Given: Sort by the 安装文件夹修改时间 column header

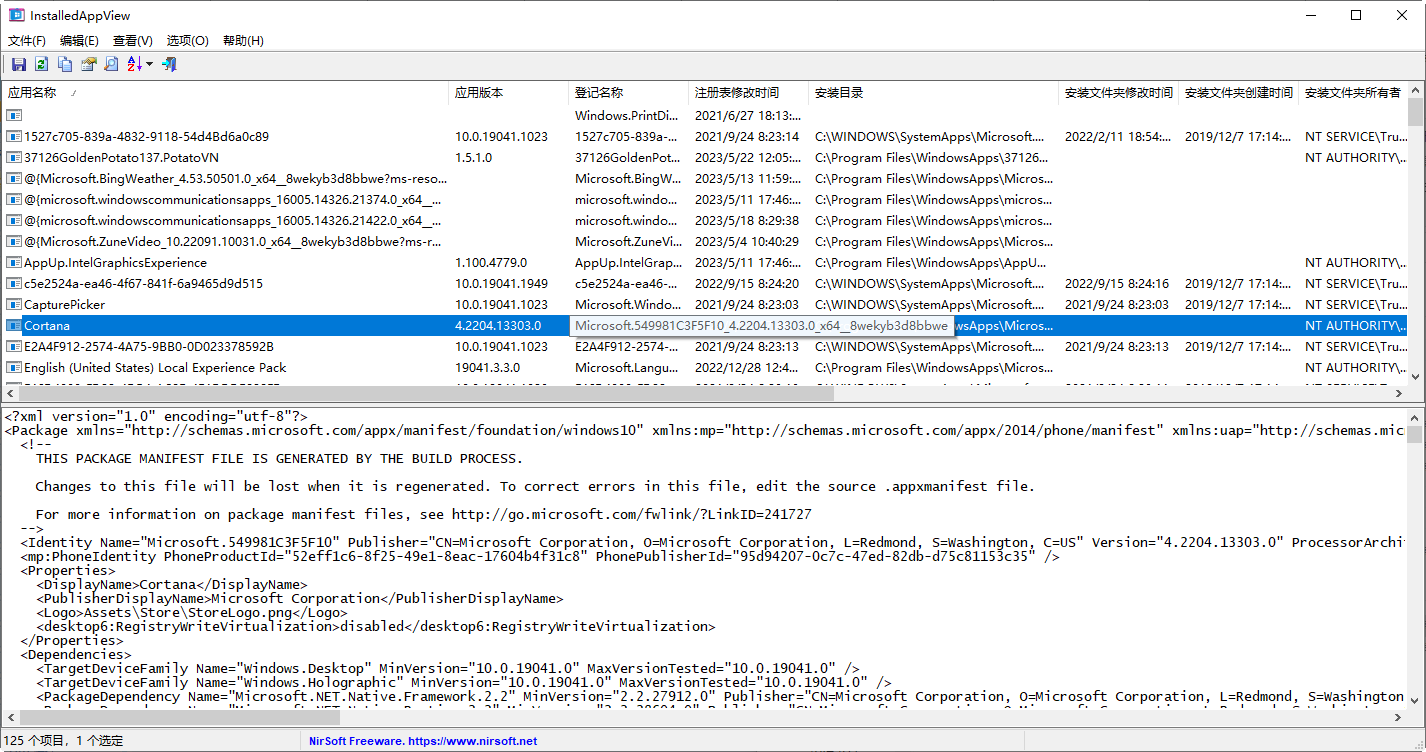Looking at the screenshot, I should tap(1119, 93).
